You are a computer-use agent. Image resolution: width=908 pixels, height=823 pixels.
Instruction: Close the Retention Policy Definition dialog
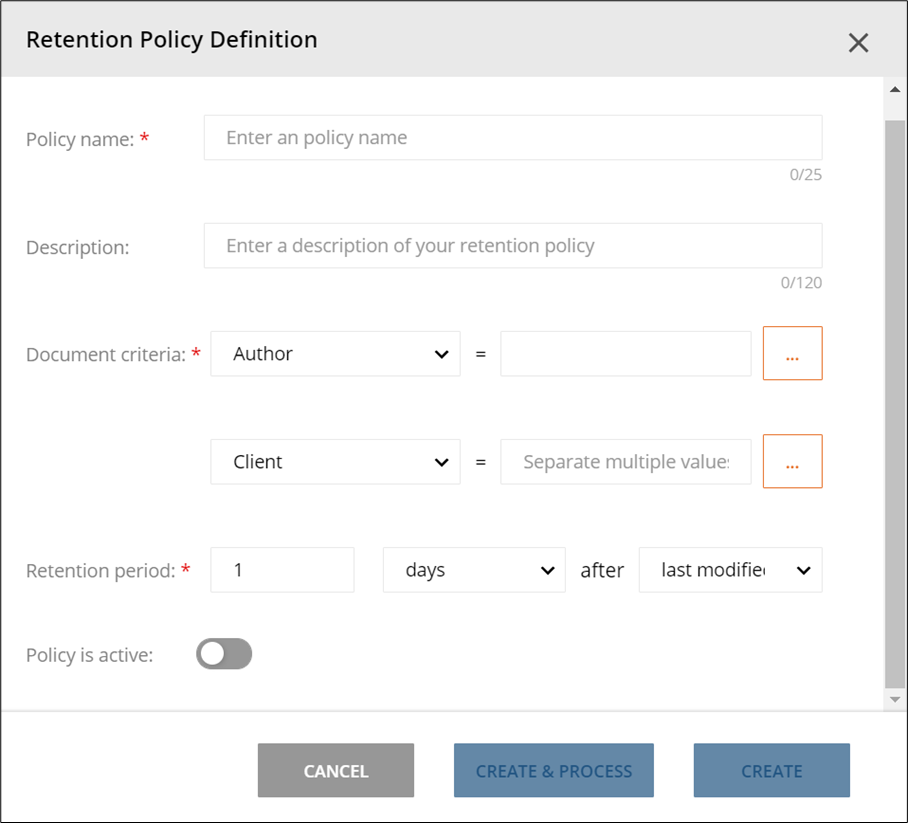coord(858,42)
